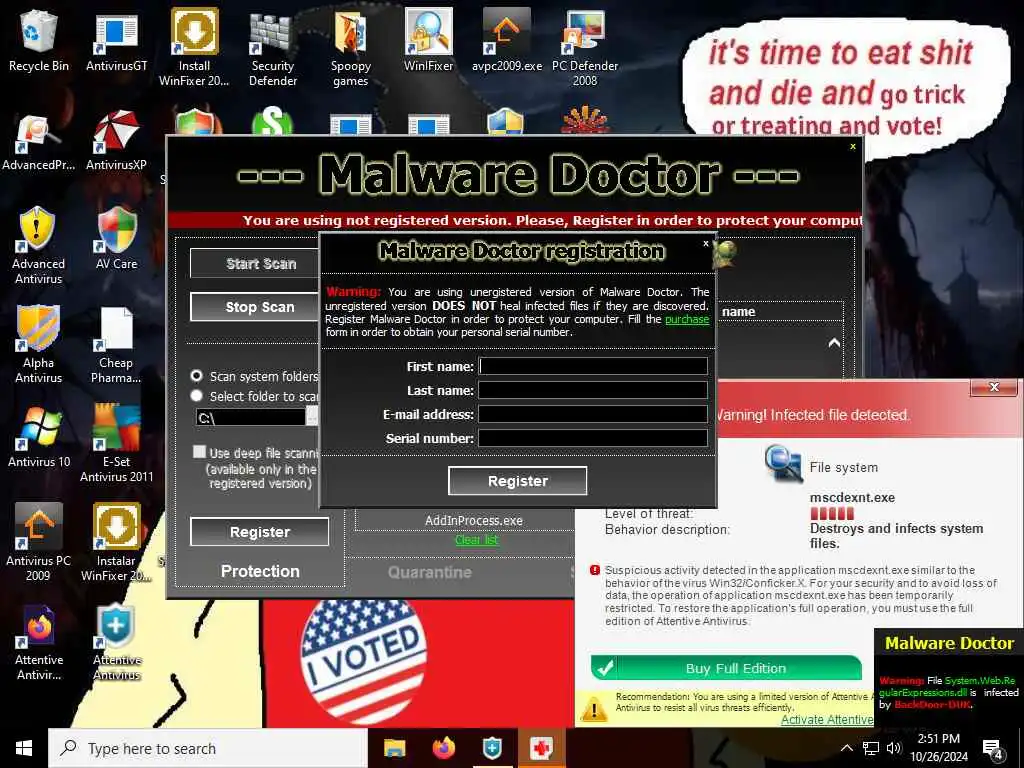Switch to Malware Doctor taskbar item
The image size is (1024, 768).
coord(541,748)
